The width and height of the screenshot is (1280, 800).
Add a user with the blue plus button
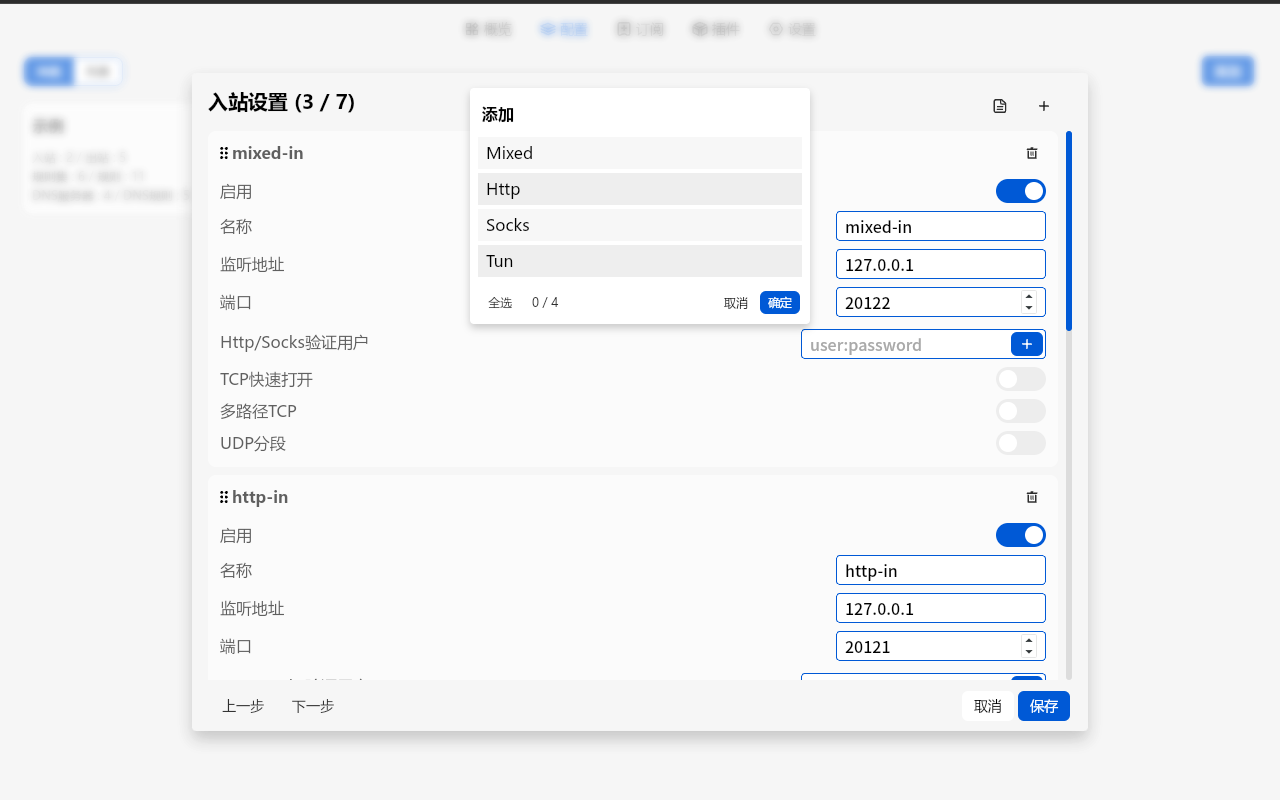[1027, 344]
